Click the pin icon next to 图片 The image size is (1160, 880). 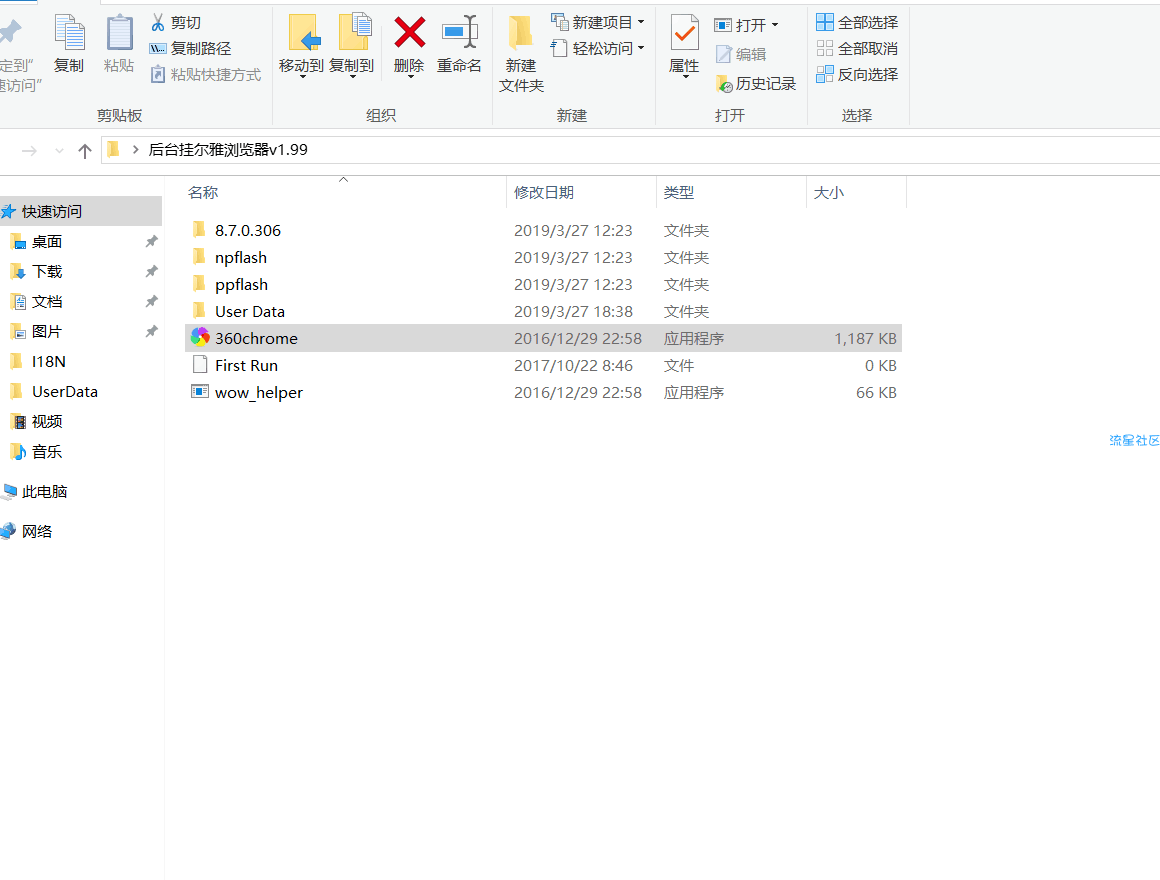pos(151,331)
